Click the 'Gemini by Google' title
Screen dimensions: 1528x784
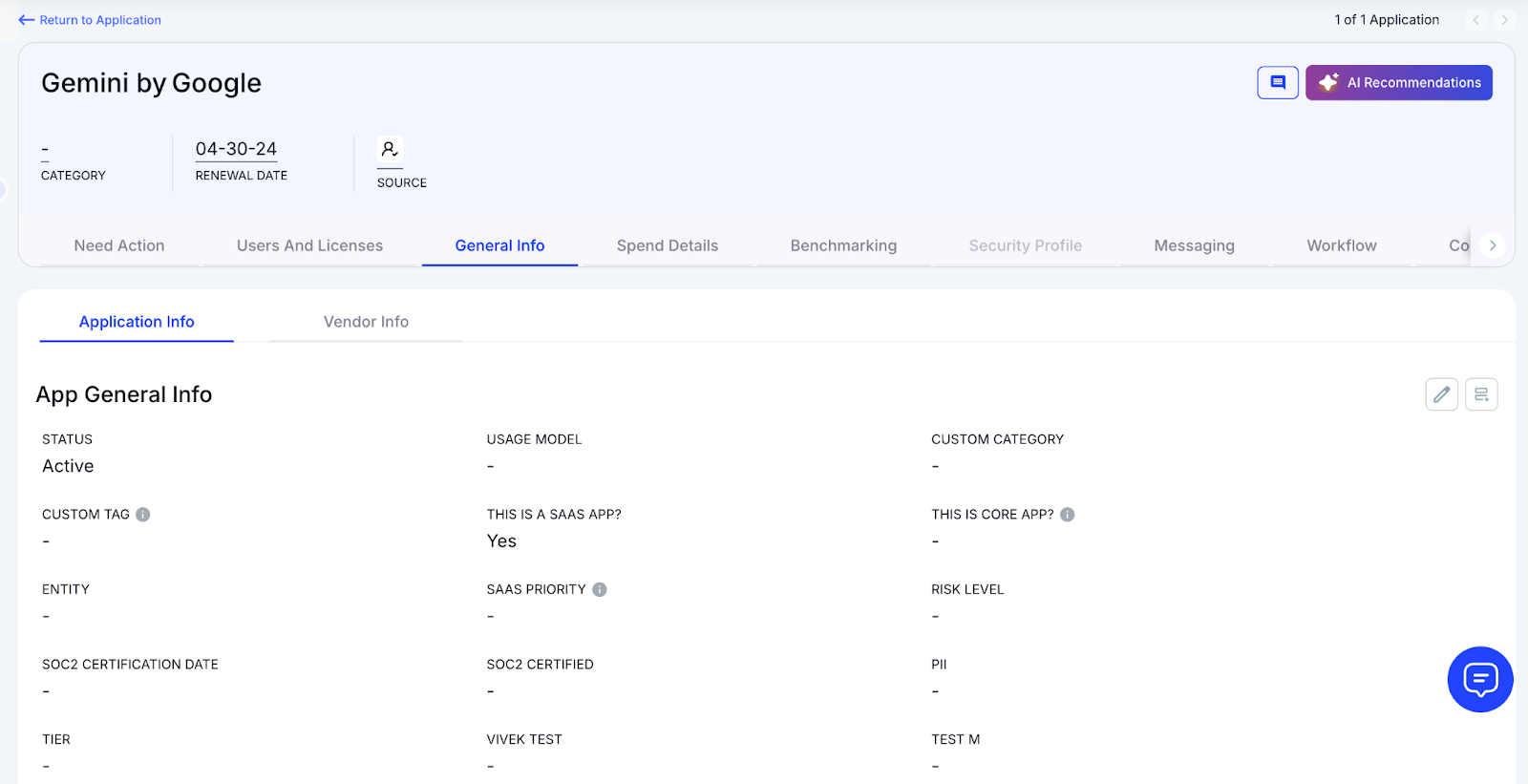tap(151, 83)
